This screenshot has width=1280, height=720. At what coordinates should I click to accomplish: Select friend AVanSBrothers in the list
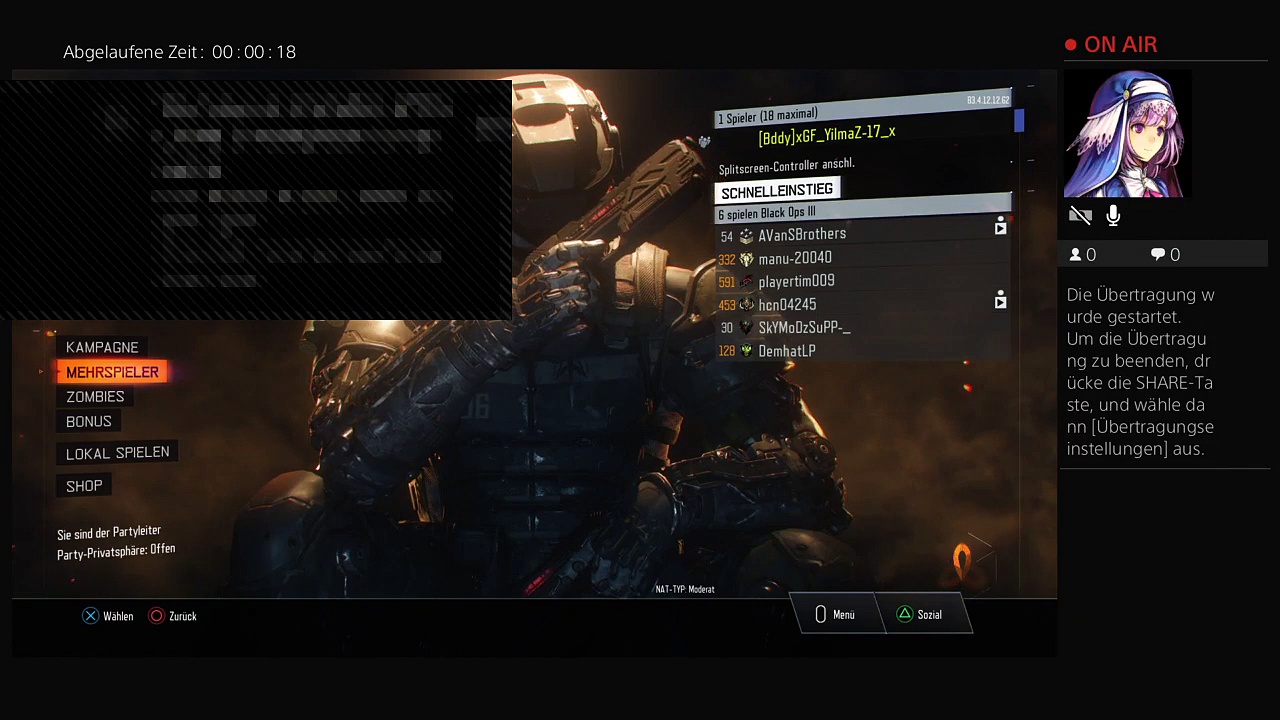tap(802, 235)
